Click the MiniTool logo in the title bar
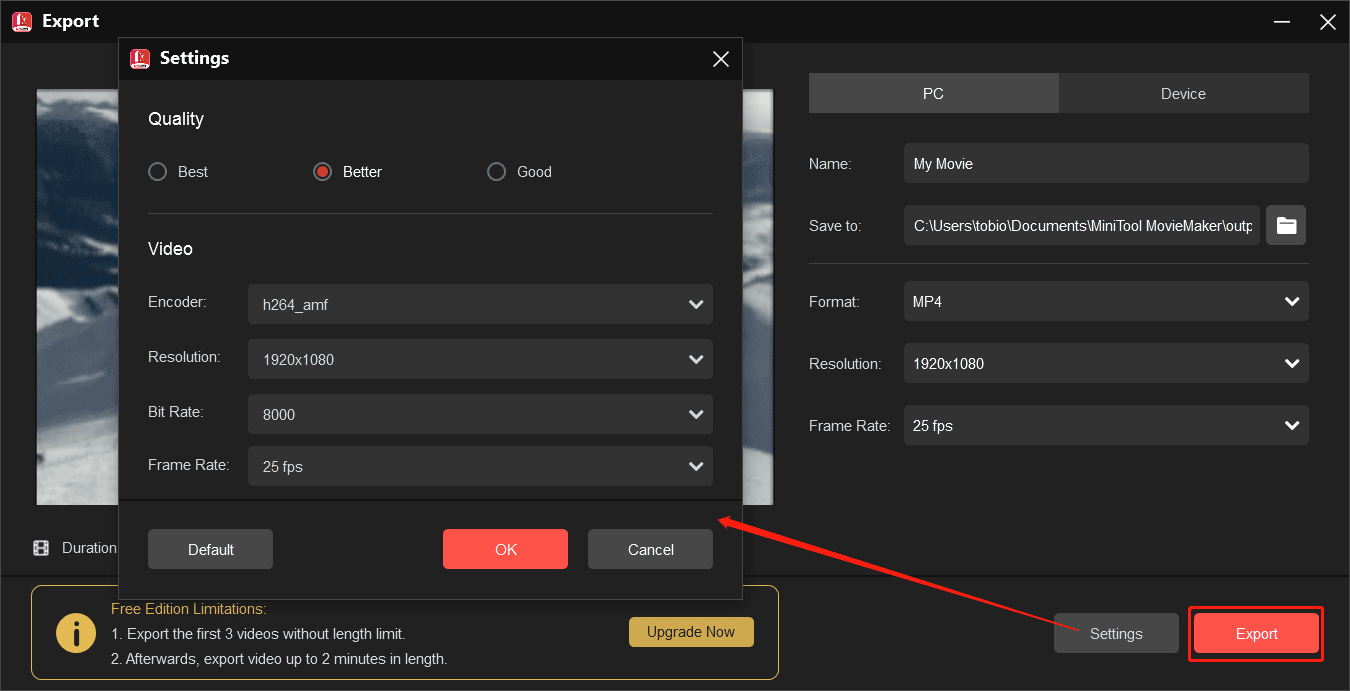Viewport: 1350px width, 691px height. 21,21
